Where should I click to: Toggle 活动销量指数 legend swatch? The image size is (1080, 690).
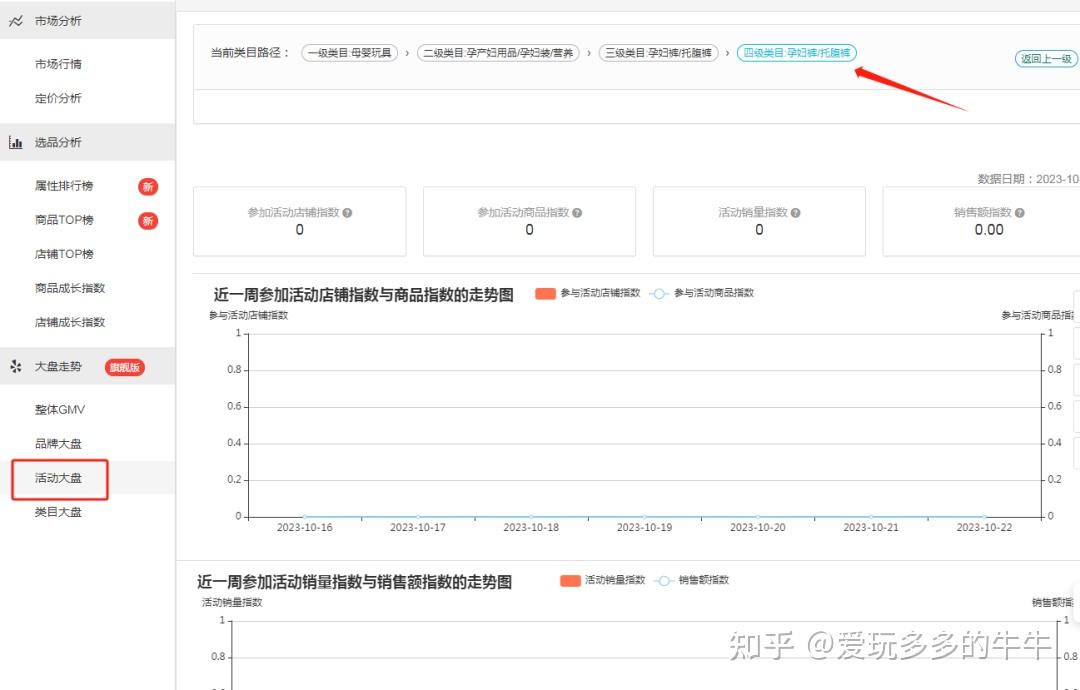570,581
